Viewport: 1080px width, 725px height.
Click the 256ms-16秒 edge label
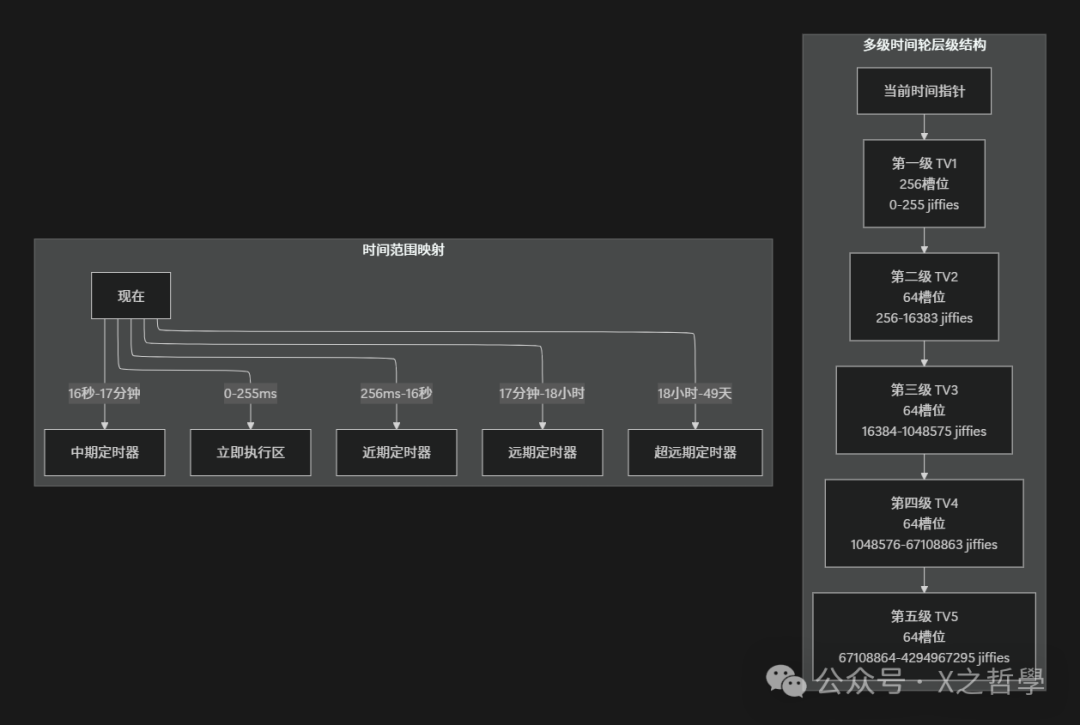click(x=396, y=393)
